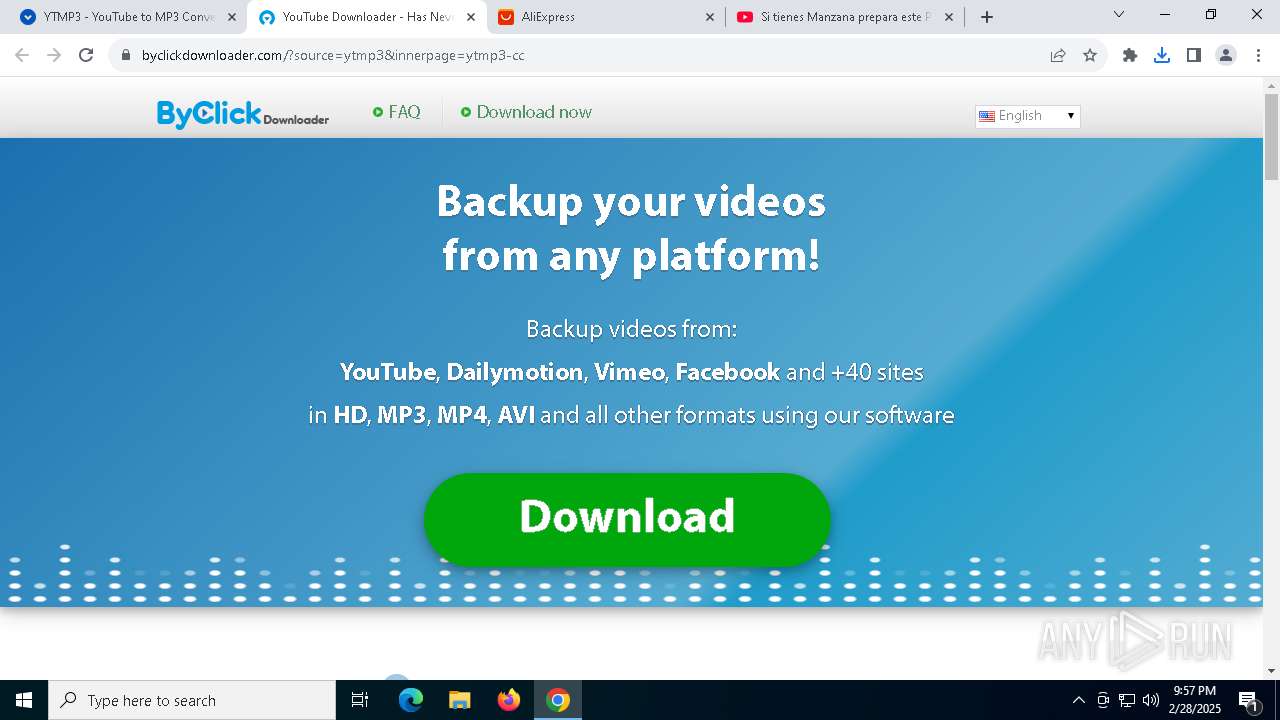Open the volume speaker tray icon
The height and width of the screenshot is (720, 1280).
[x=1151, y=700]
